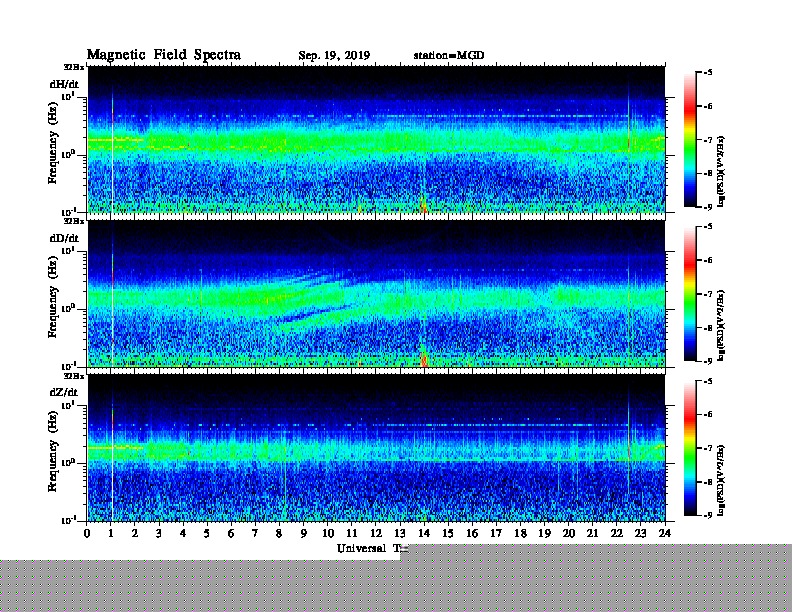This screenshot has width=792, height=612.
Task: Click the "Magnetic Field Spectra" title
Action: pyautogui.click(x=164, y=55)
